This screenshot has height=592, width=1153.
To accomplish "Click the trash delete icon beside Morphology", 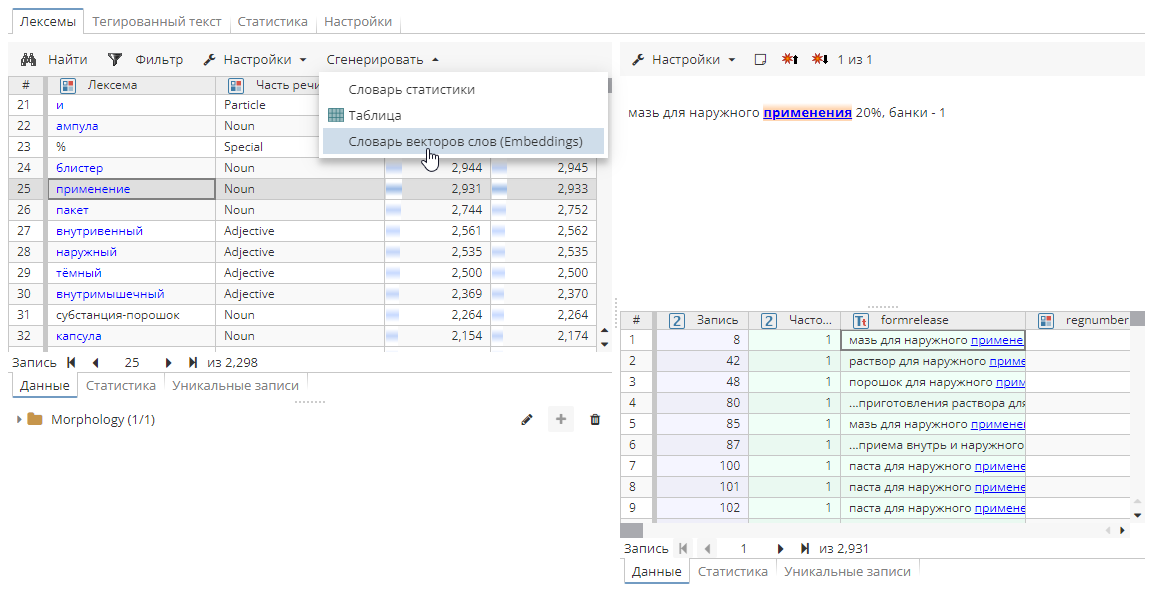I will [x=595, y=419].
